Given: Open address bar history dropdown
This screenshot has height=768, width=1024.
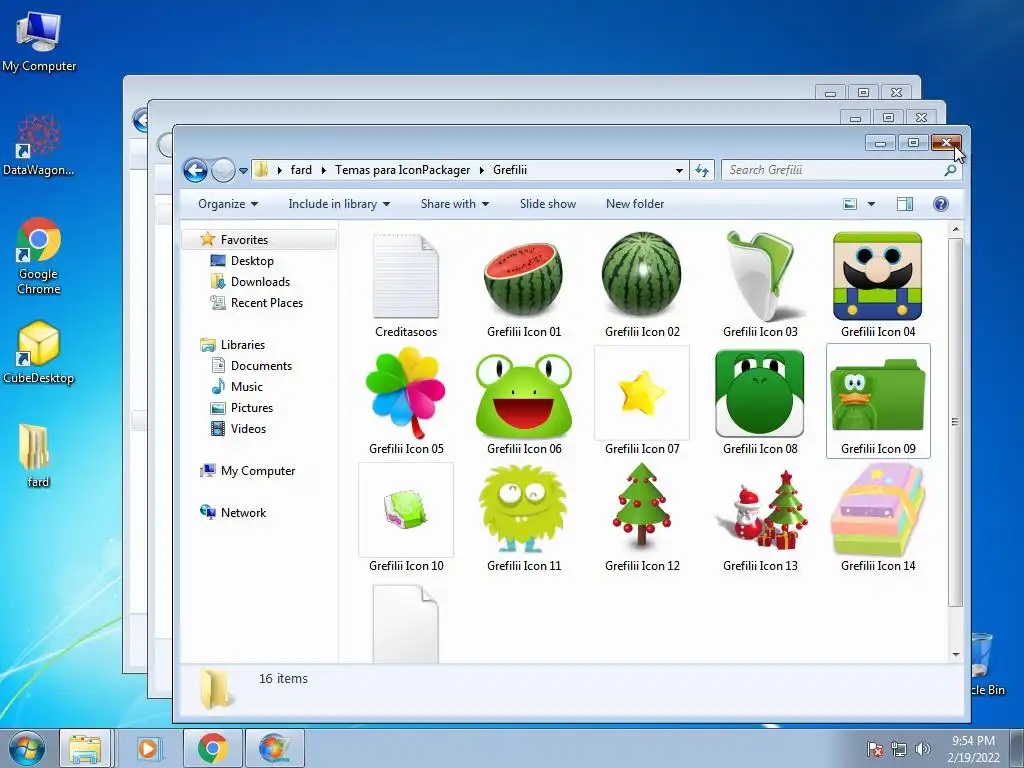Looking at the screenshot, I should [x=679, y=170].
